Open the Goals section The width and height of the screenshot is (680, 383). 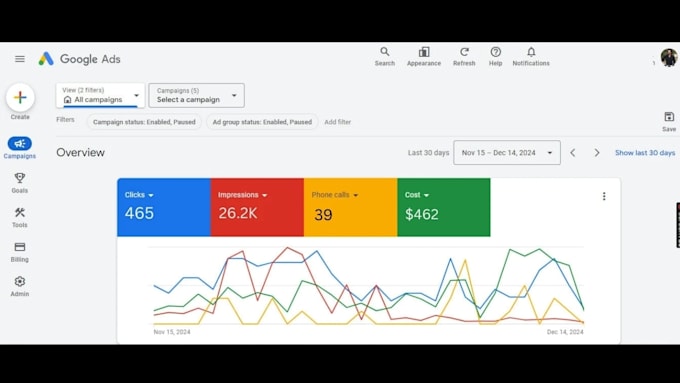[x=20, y=183]
